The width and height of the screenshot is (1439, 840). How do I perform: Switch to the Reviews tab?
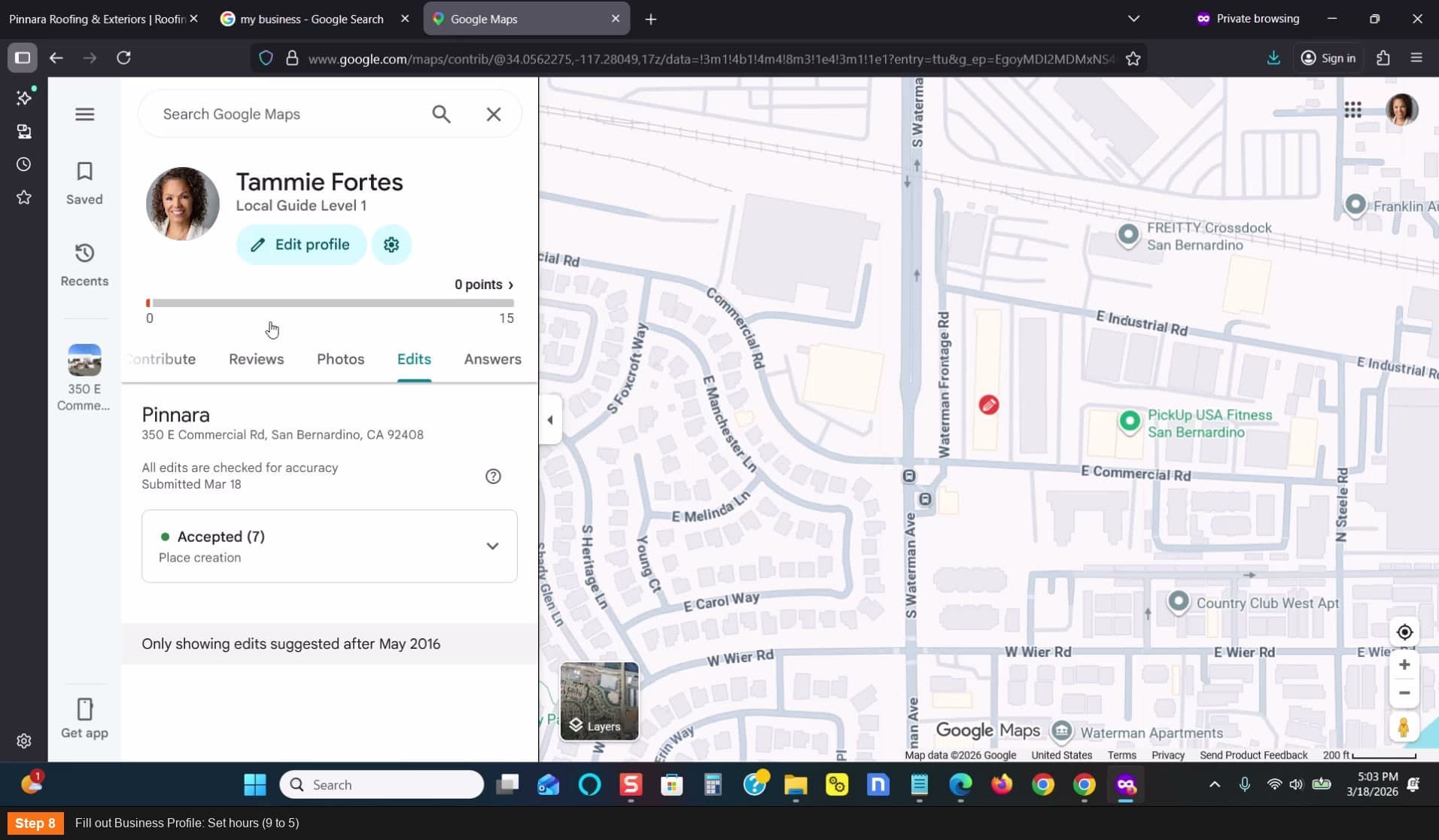click(256, 359)
